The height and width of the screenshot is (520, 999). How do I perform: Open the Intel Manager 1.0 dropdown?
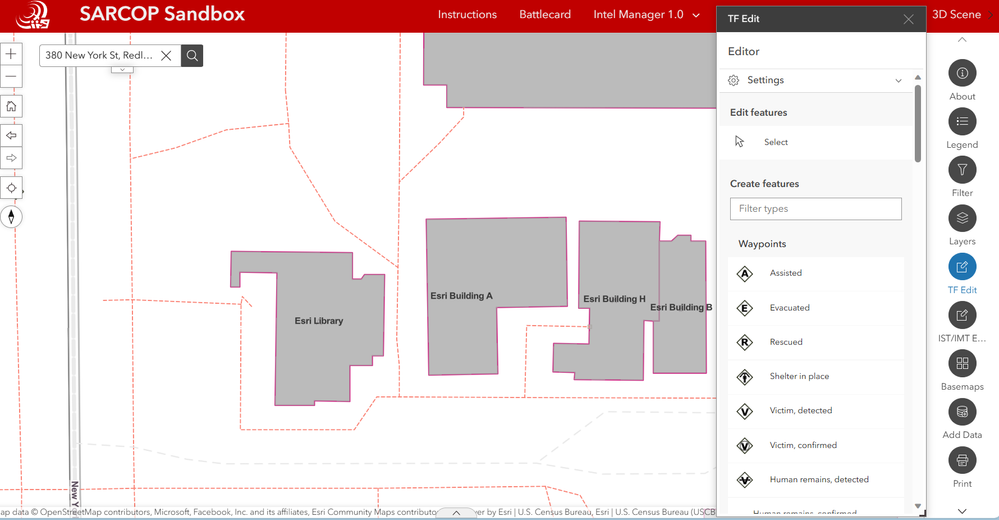(647, 15)
